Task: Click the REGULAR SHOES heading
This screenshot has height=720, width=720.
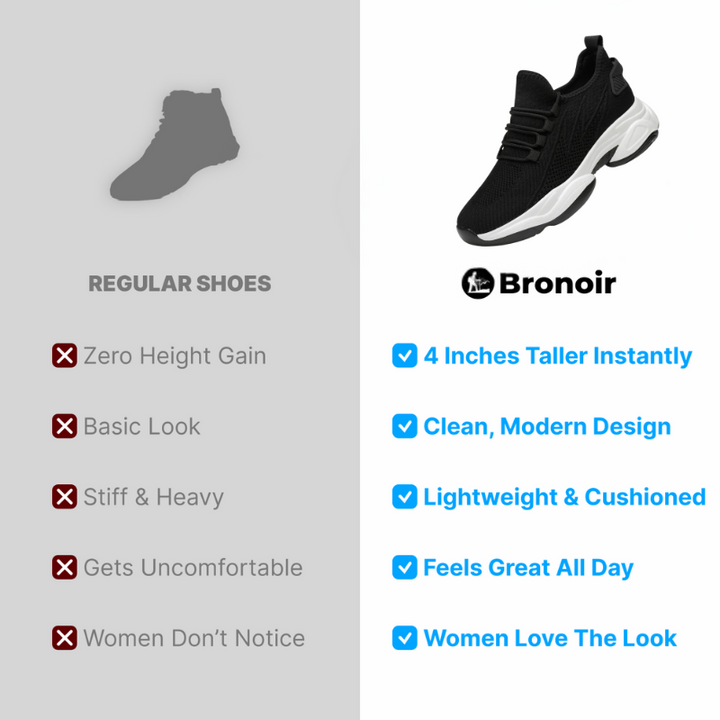Action: coord(180,283)
